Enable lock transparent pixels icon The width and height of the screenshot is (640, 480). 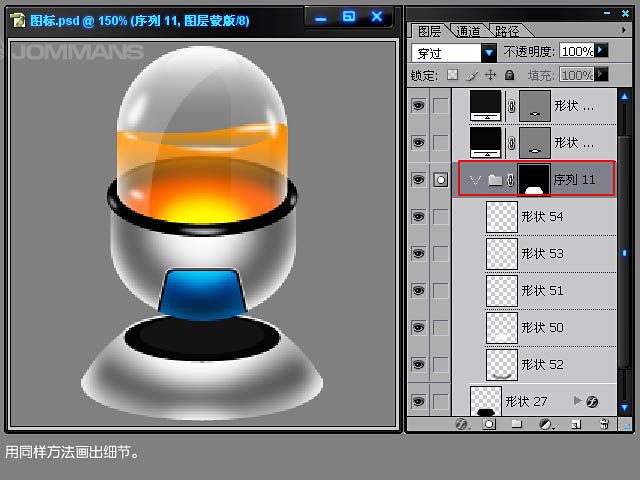click(452, 75)
